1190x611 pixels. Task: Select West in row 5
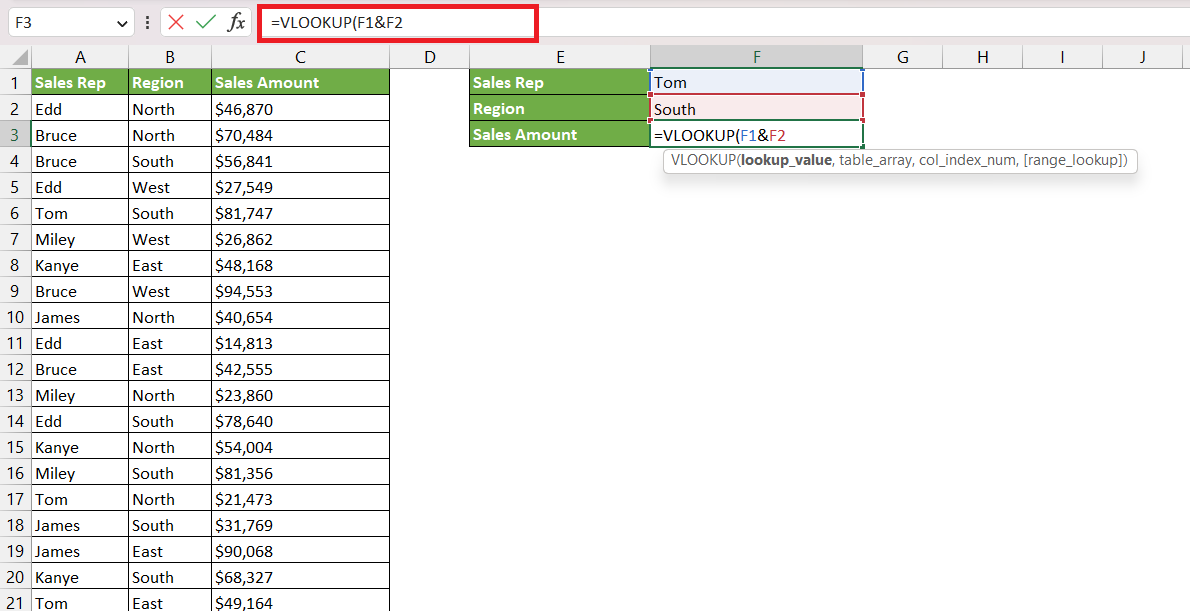click(x=170, y=187)
